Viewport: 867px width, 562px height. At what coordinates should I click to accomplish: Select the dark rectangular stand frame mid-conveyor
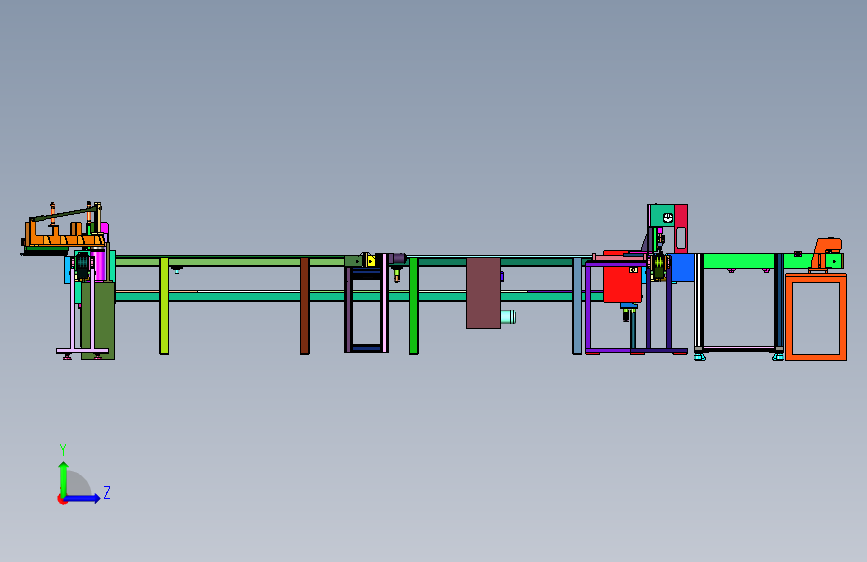pyautogui.click(x=367, y=310)
